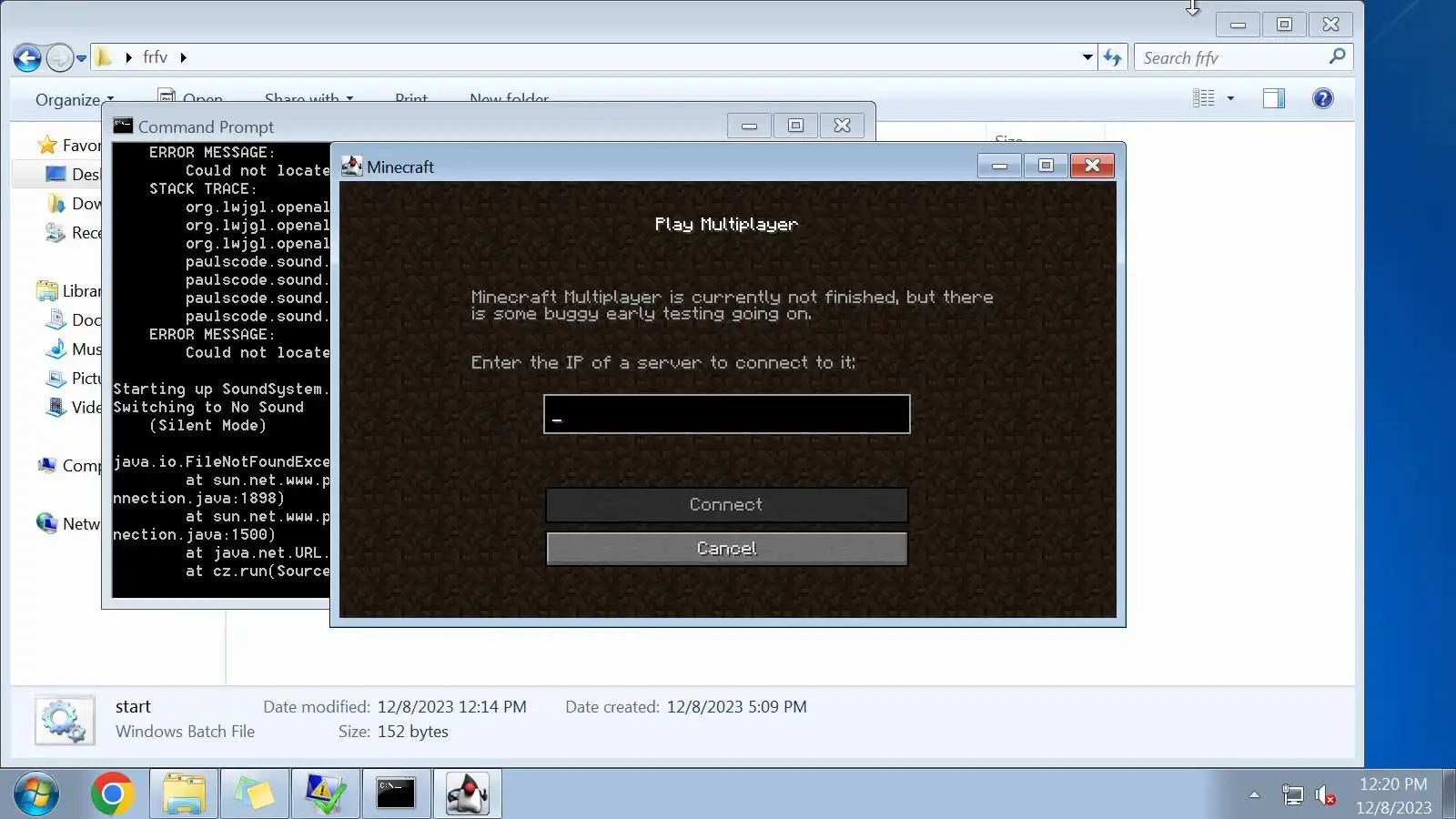Select Favorites in navigation pane
Image resolution: width=1456 pixels, height=819 pixels.
pyautogui.click(x=69, y=145)
